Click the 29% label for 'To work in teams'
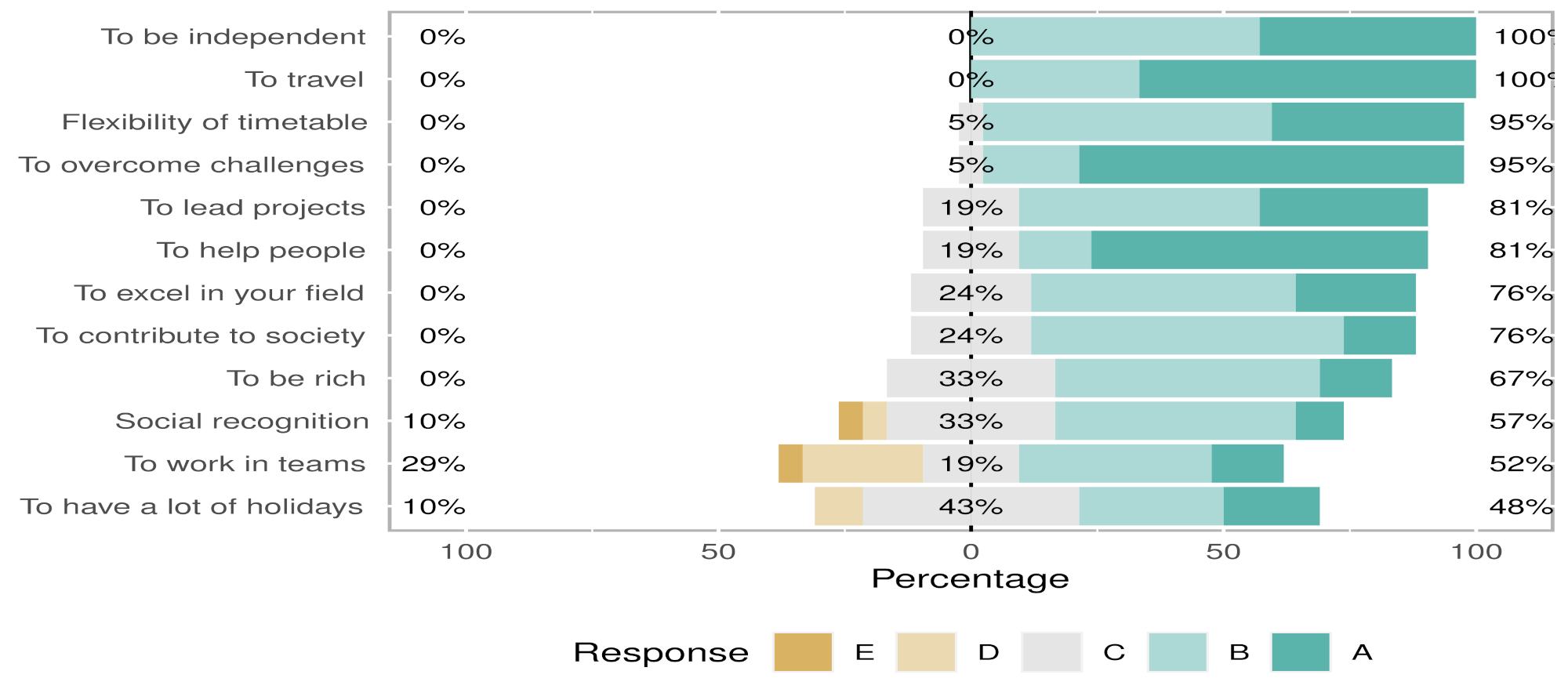Screen dimensions: 1568x689 [434, 464]
